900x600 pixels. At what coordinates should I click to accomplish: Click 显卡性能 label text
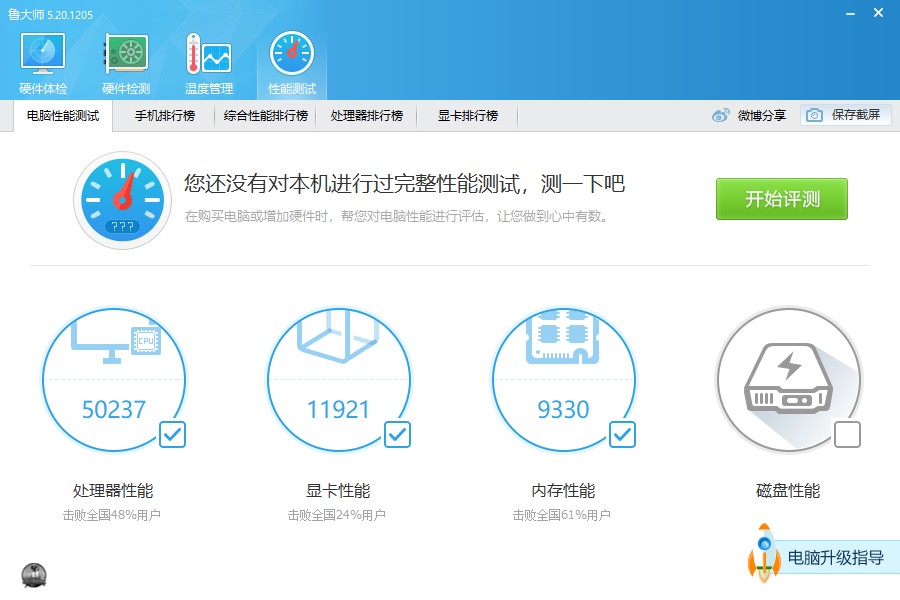click(338, 491)
